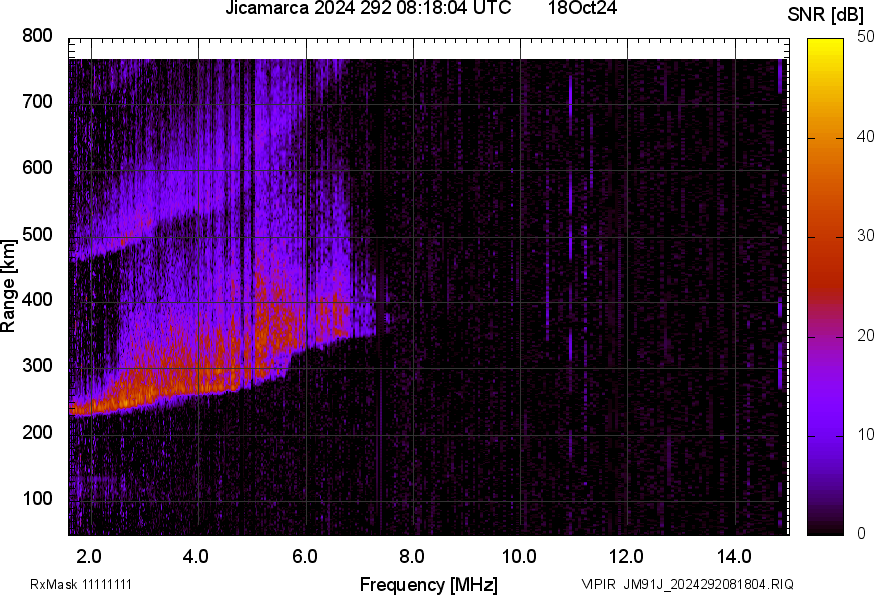
Task: Click the y-axis tick label '500'
Action: [37, 234]
